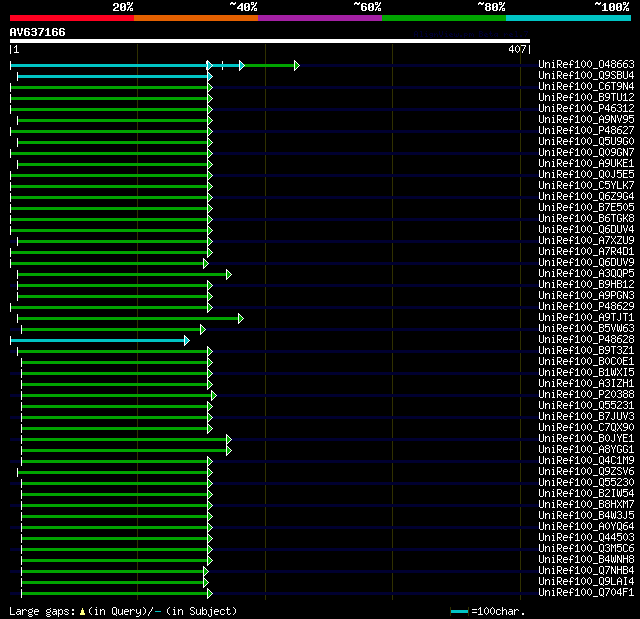This screenshot has width=640, height=619.
Task: Open the UniRef100_B0C0E1 entry
Action: coord(586,362)
